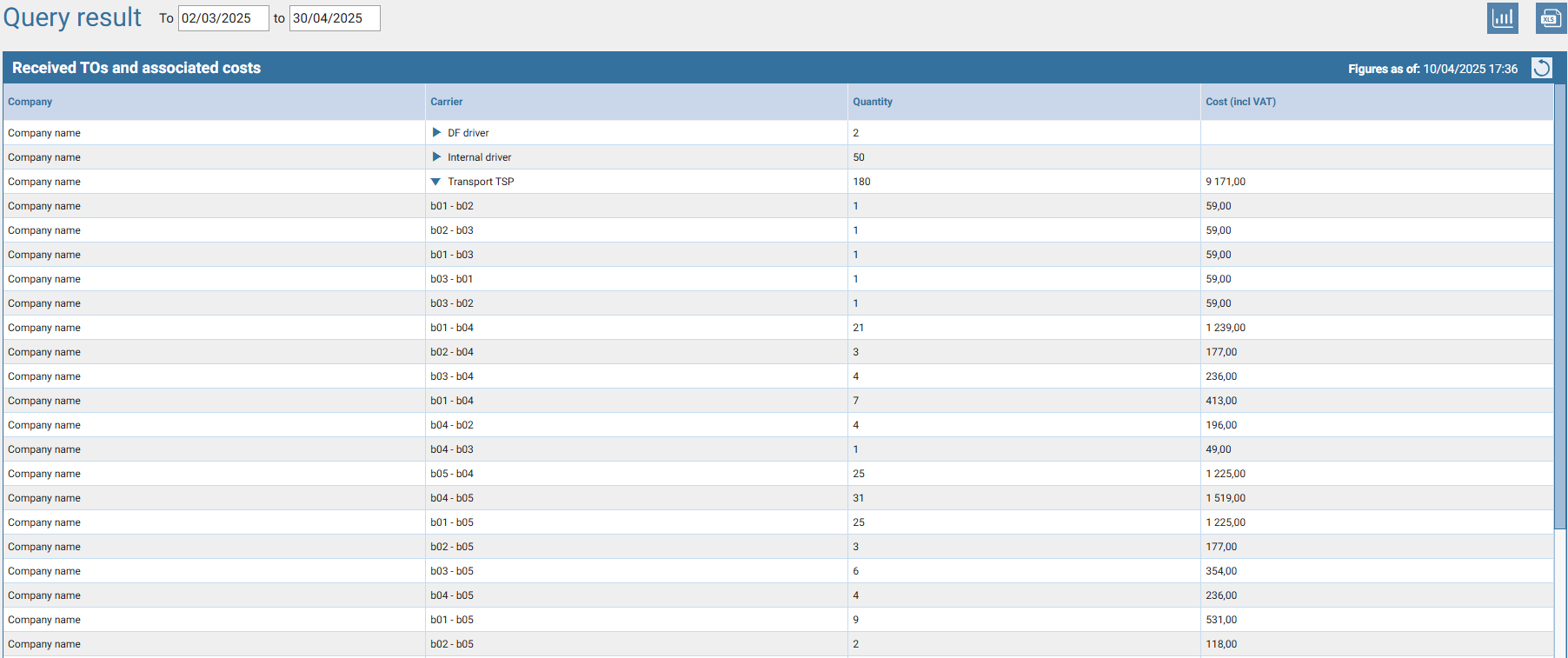Select Company name in DF driver row
Image resolution: width=1568 pixels, height=658 pixels.
tap(214, 133)
